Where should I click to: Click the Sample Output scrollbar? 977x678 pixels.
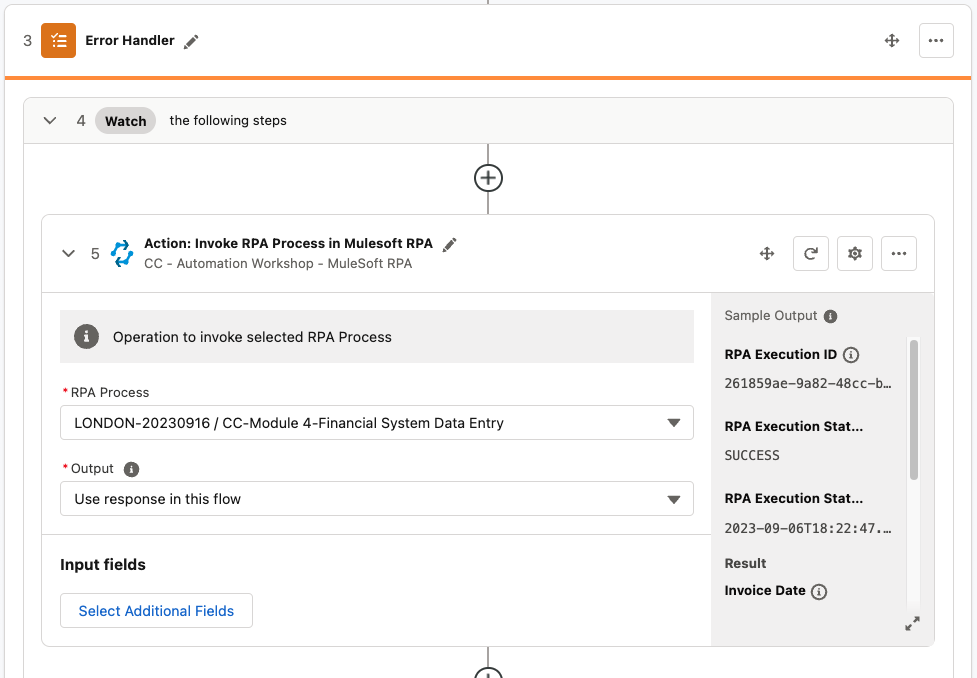pos(914,410)
